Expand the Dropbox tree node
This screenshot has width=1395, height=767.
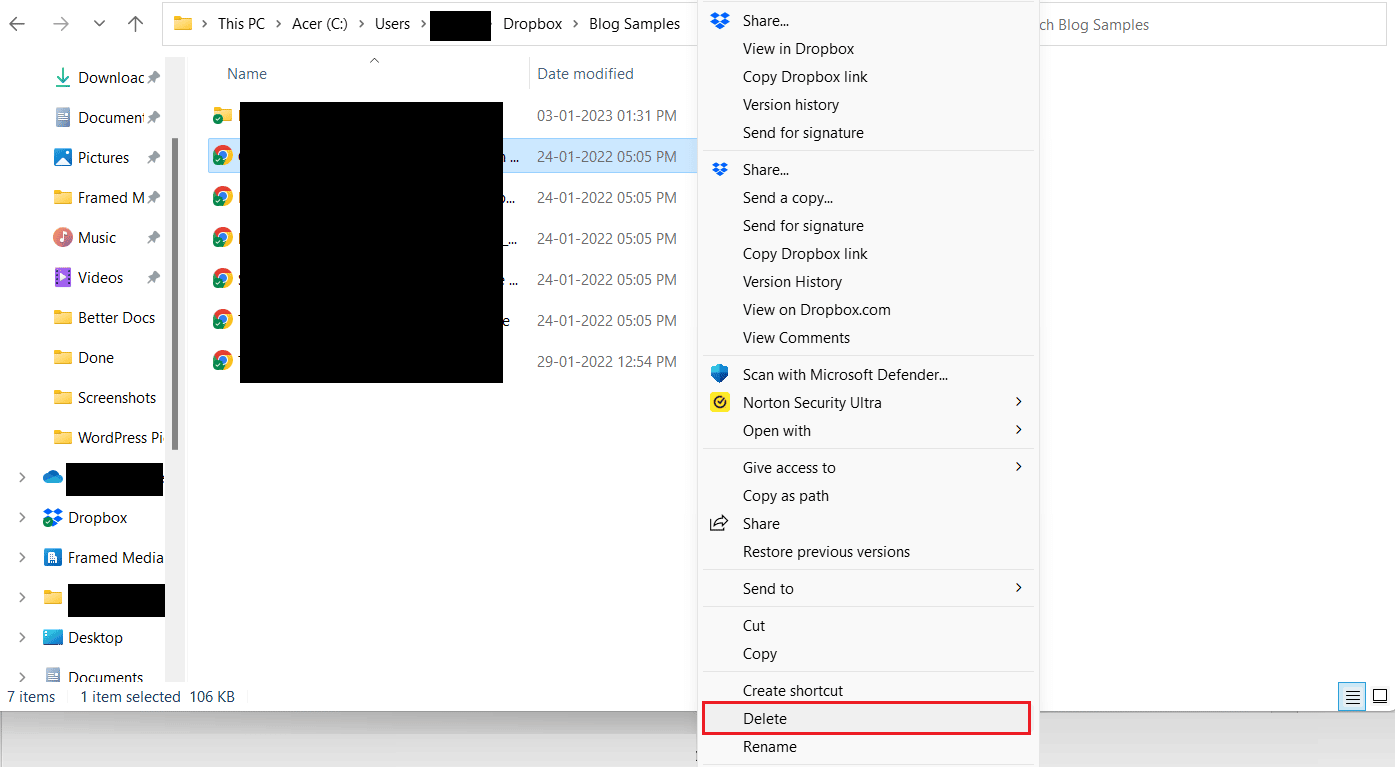(22, 518)
